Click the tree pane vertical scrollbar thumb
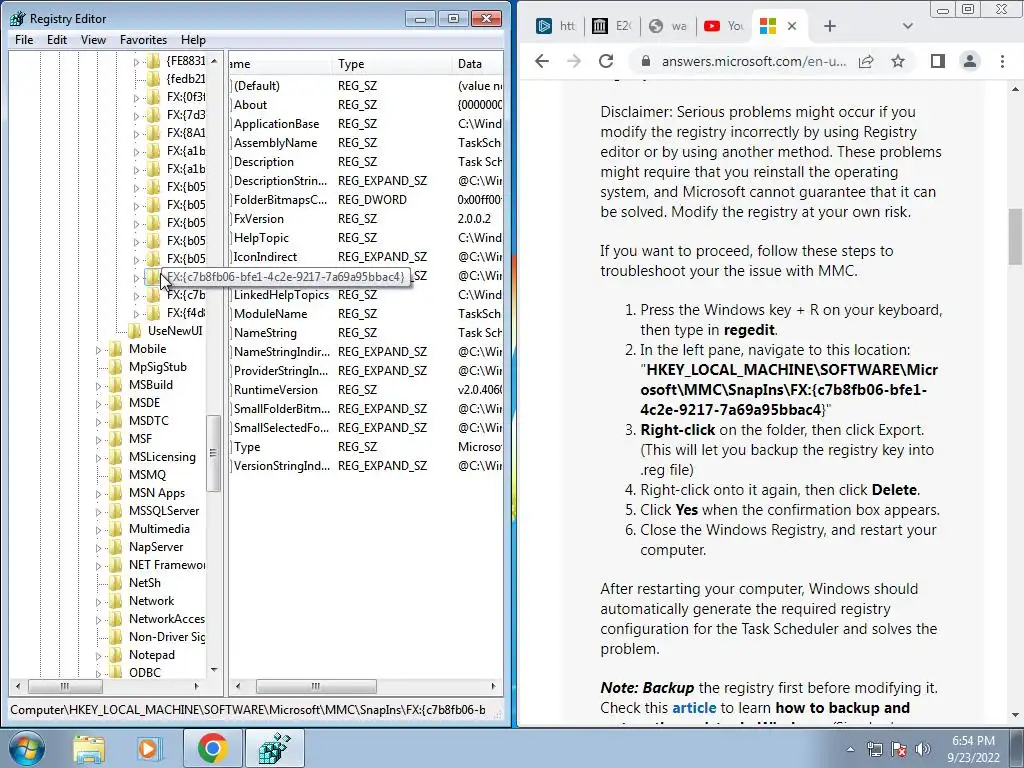1024x768 pixels. pyautogui.click(x=213, y=453)
